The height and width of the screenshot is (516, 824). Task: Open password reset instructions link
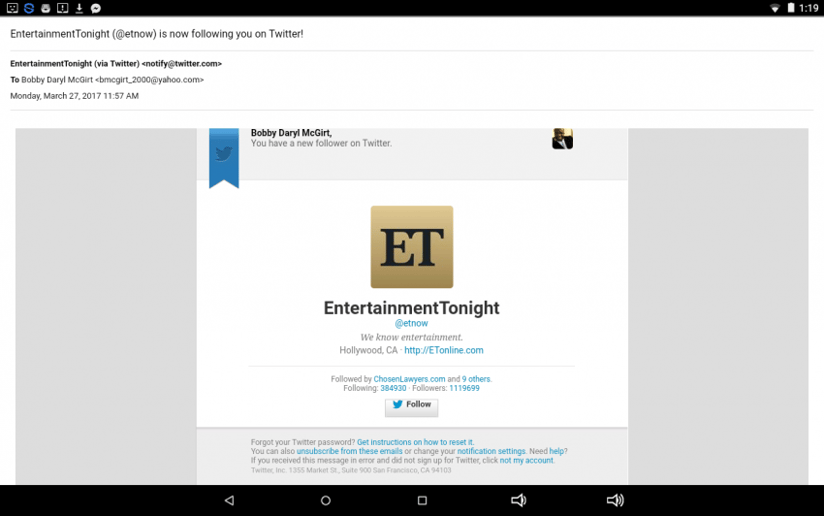click(x=415, y=442)
